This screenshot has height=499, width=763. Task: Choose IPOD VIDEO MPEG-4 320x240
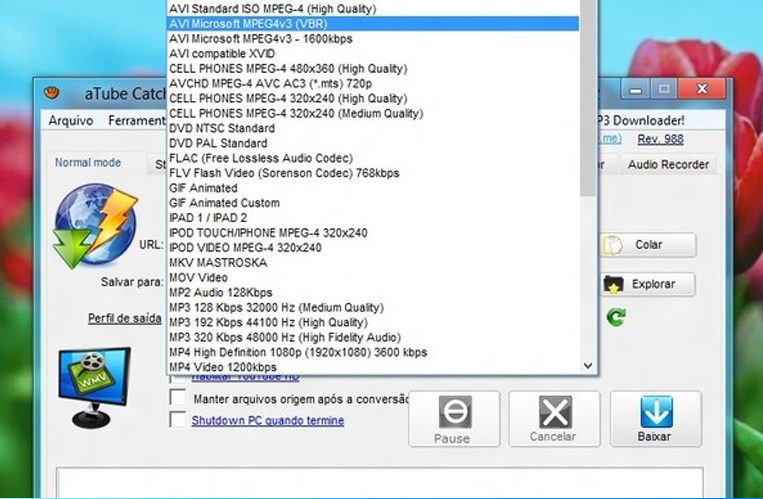pyautogui.click(x=373, y=248)
